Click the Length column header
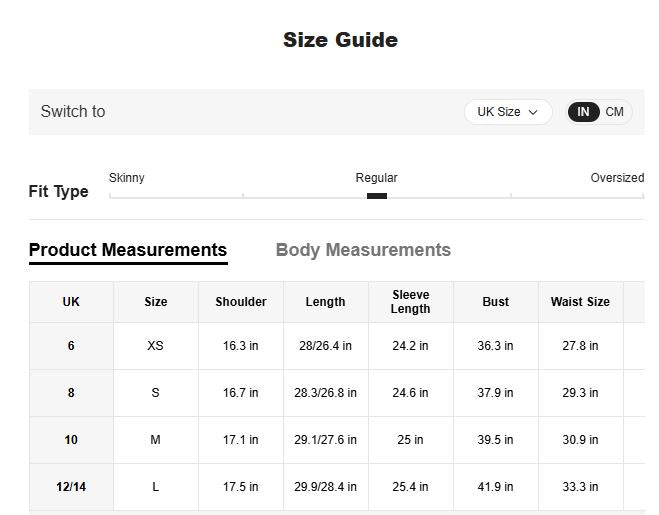Screen dimensions: 659x515 325,302
